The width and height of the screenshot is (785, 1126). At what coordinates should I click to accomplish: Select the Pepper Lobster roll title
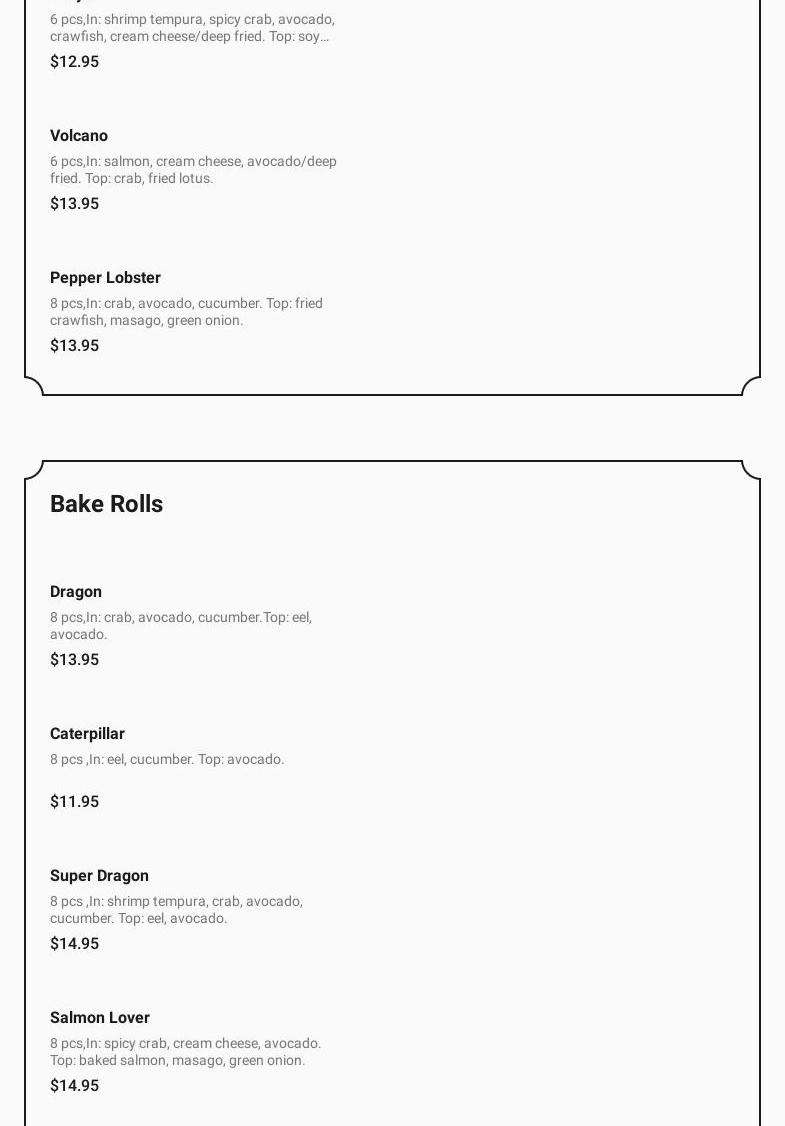pyautogui.click(x=105, y=278)
